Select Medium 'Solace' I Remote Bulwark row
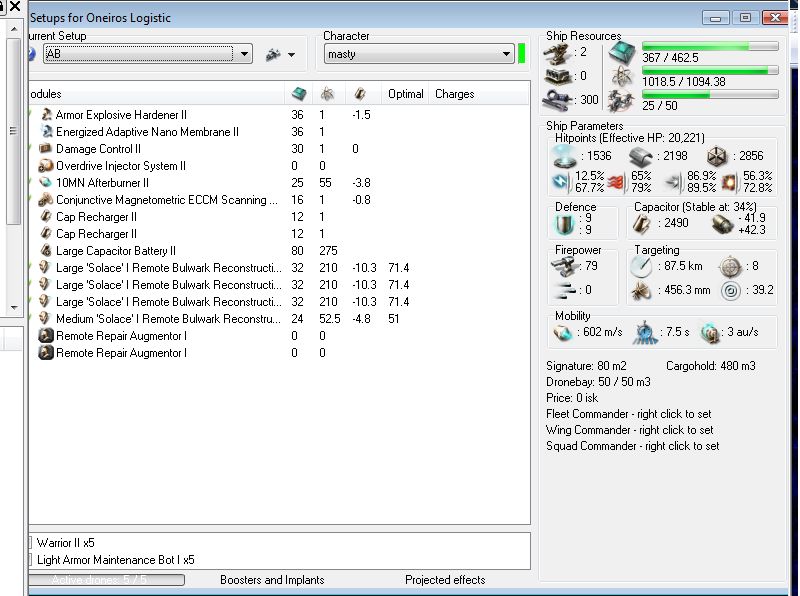Screen dimensions: 800x596 coord(279,319)
